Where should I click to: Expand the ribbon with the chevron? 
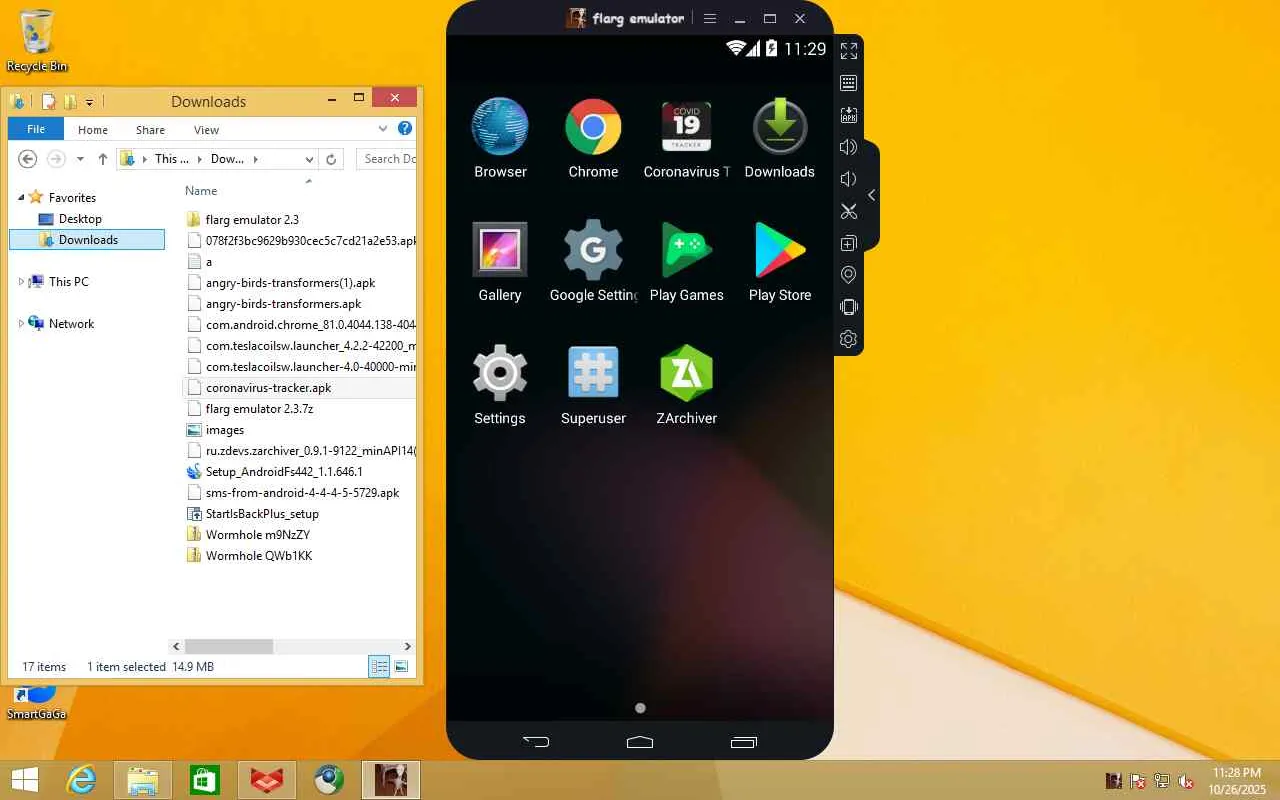tap(383, 129)
